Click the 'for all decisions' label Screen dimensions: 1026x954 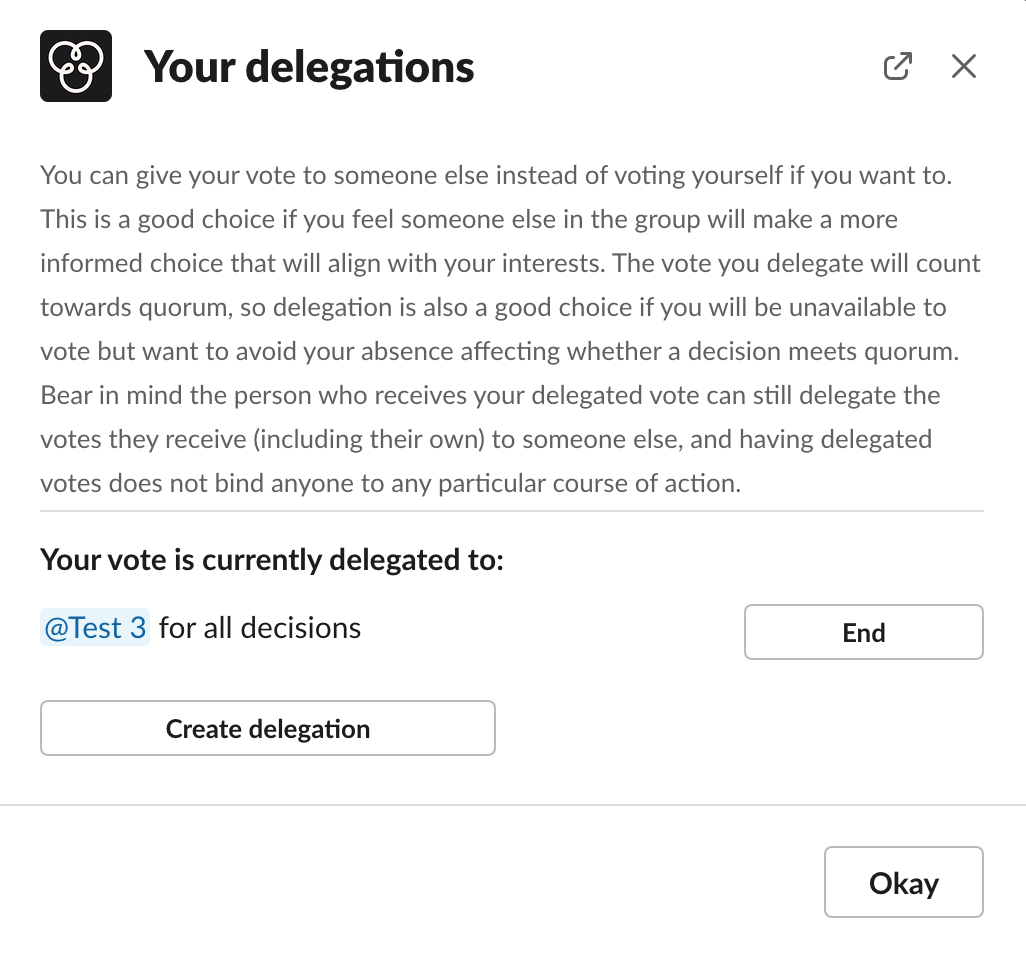click(258, 627)
